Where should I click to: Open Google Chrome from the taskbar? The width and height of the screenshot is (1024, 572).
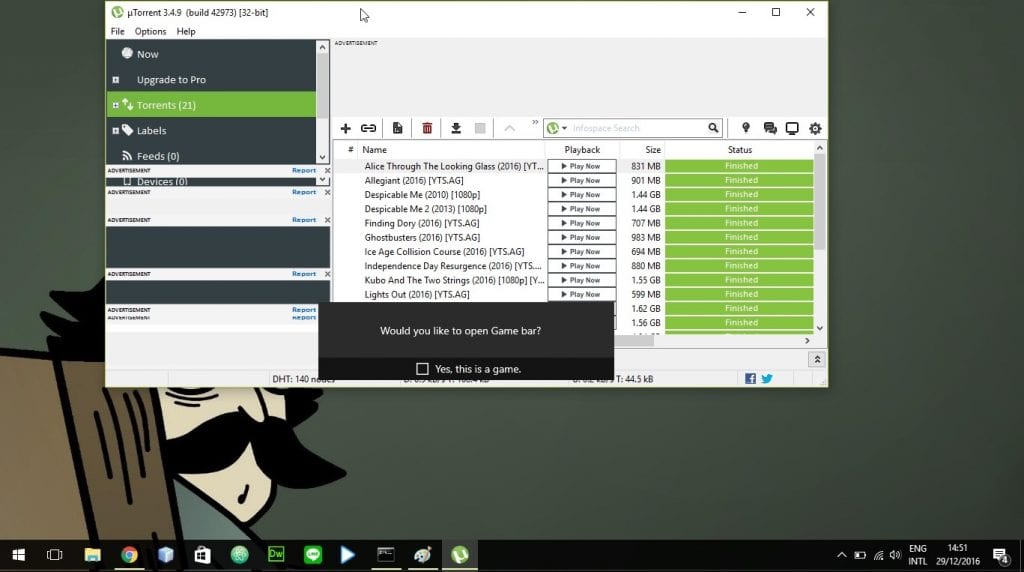129,554
